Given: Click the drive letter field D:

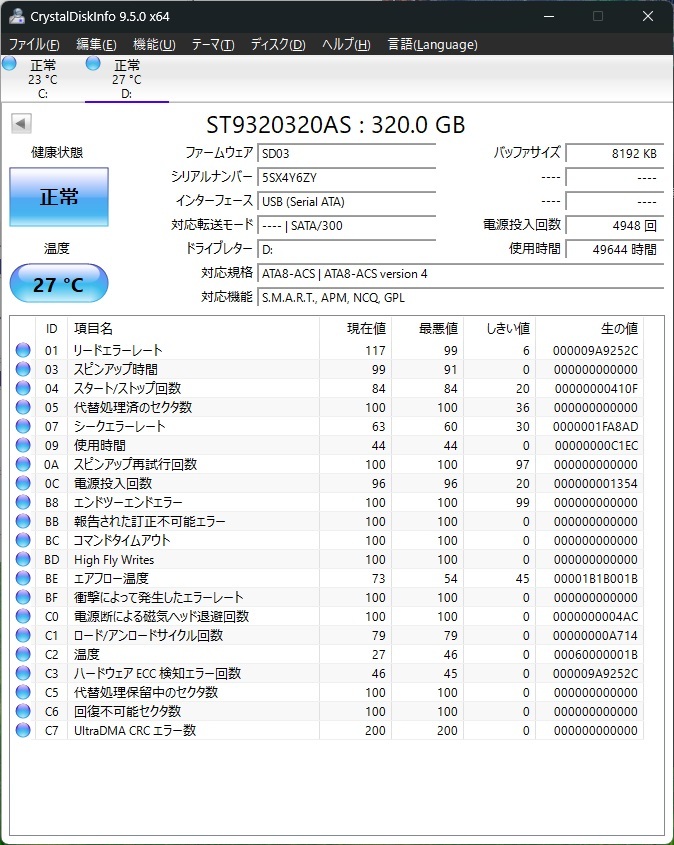Looking at the screenshot, I should (346, 250).
